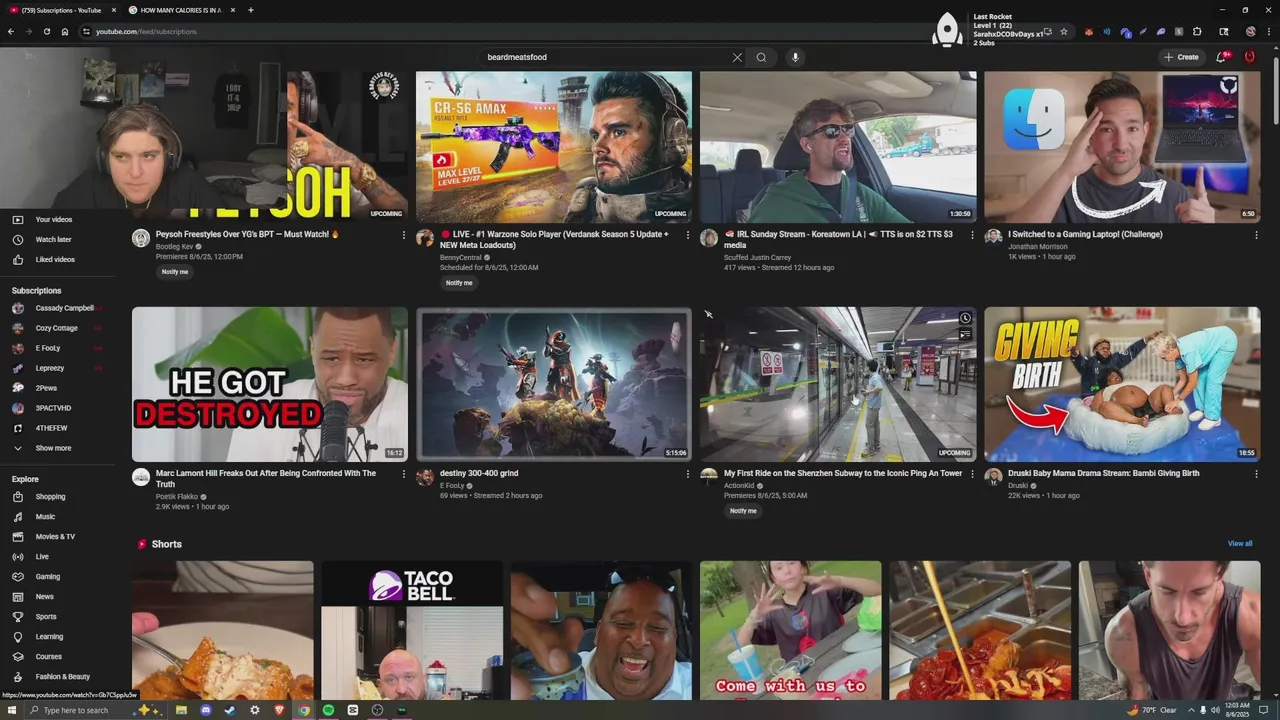Open a new browser tab with plus icon
The height and width of the screenshot is (720, 1280).
point(250,10)
